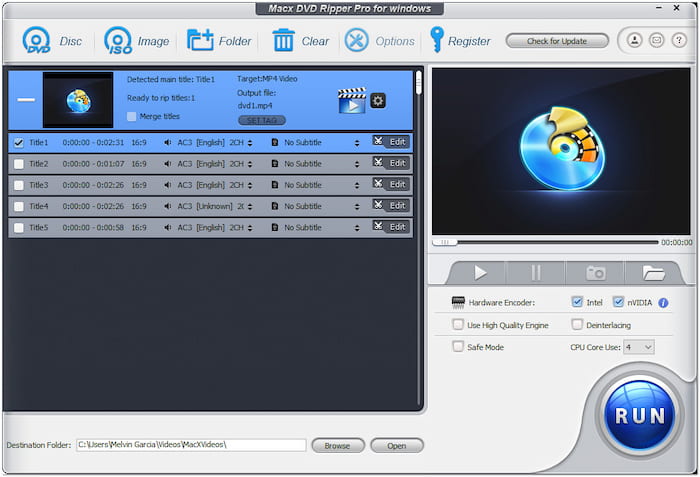
Task: Browse for a destination folder
Action: click(x=338, y=445)
